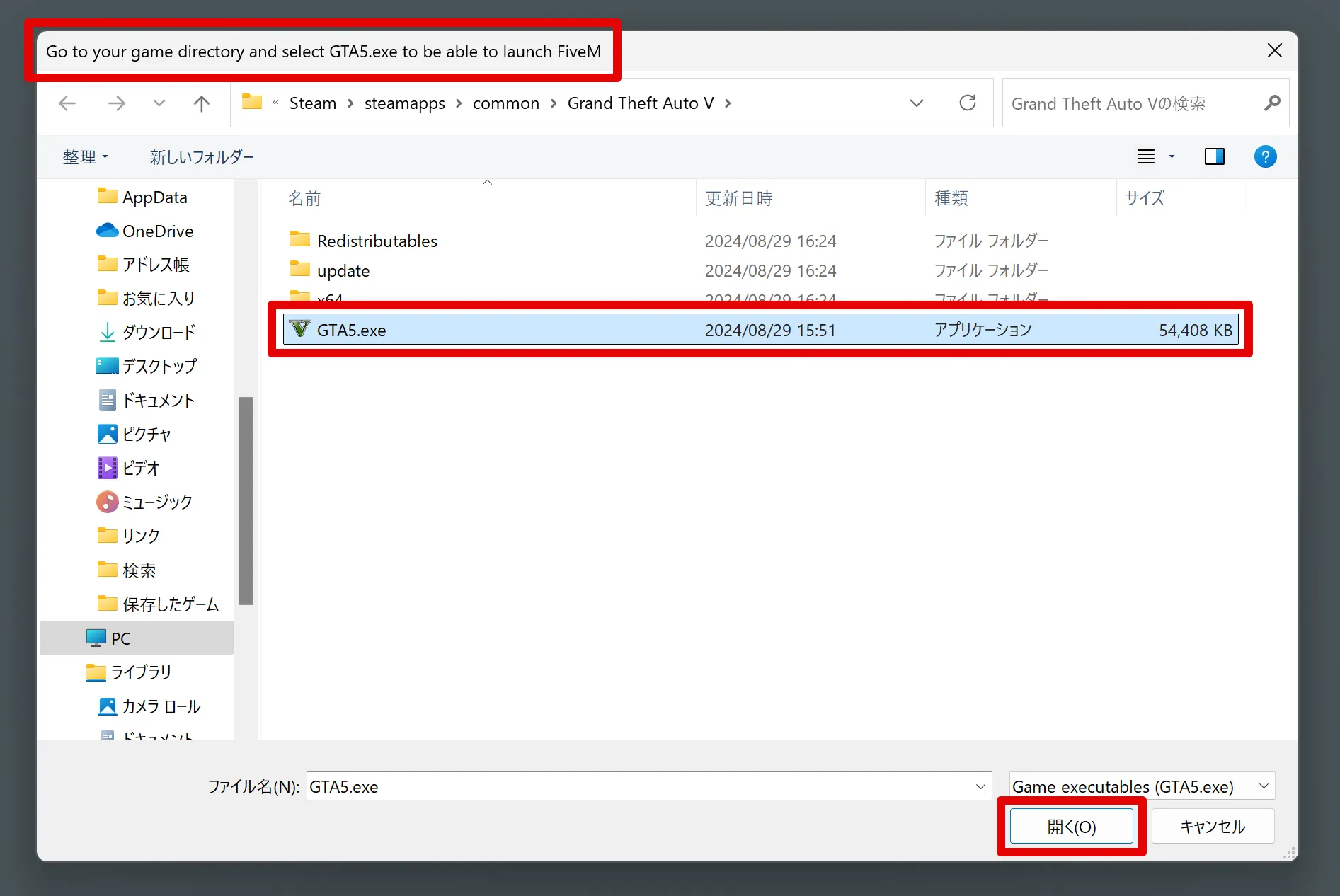Create a new folder with 新しいフォルダー
Viewport: 1340px width, 896px height.
coord(202,156)
